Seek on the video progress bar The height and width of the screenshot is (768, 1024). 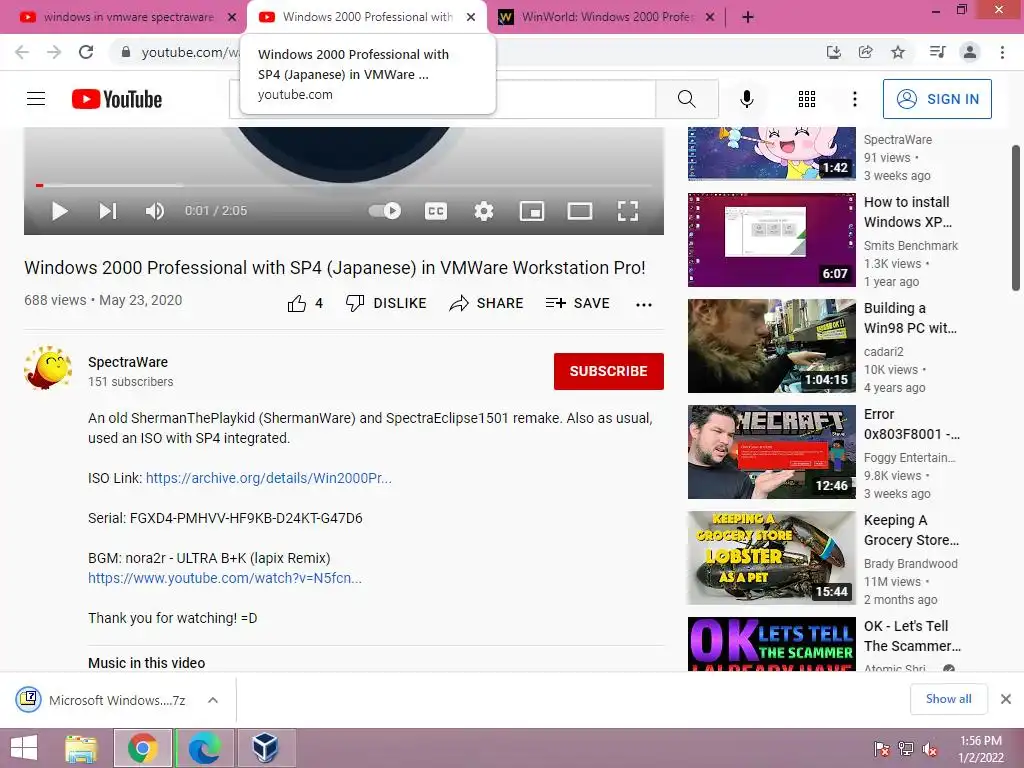[x=344, y=185]
